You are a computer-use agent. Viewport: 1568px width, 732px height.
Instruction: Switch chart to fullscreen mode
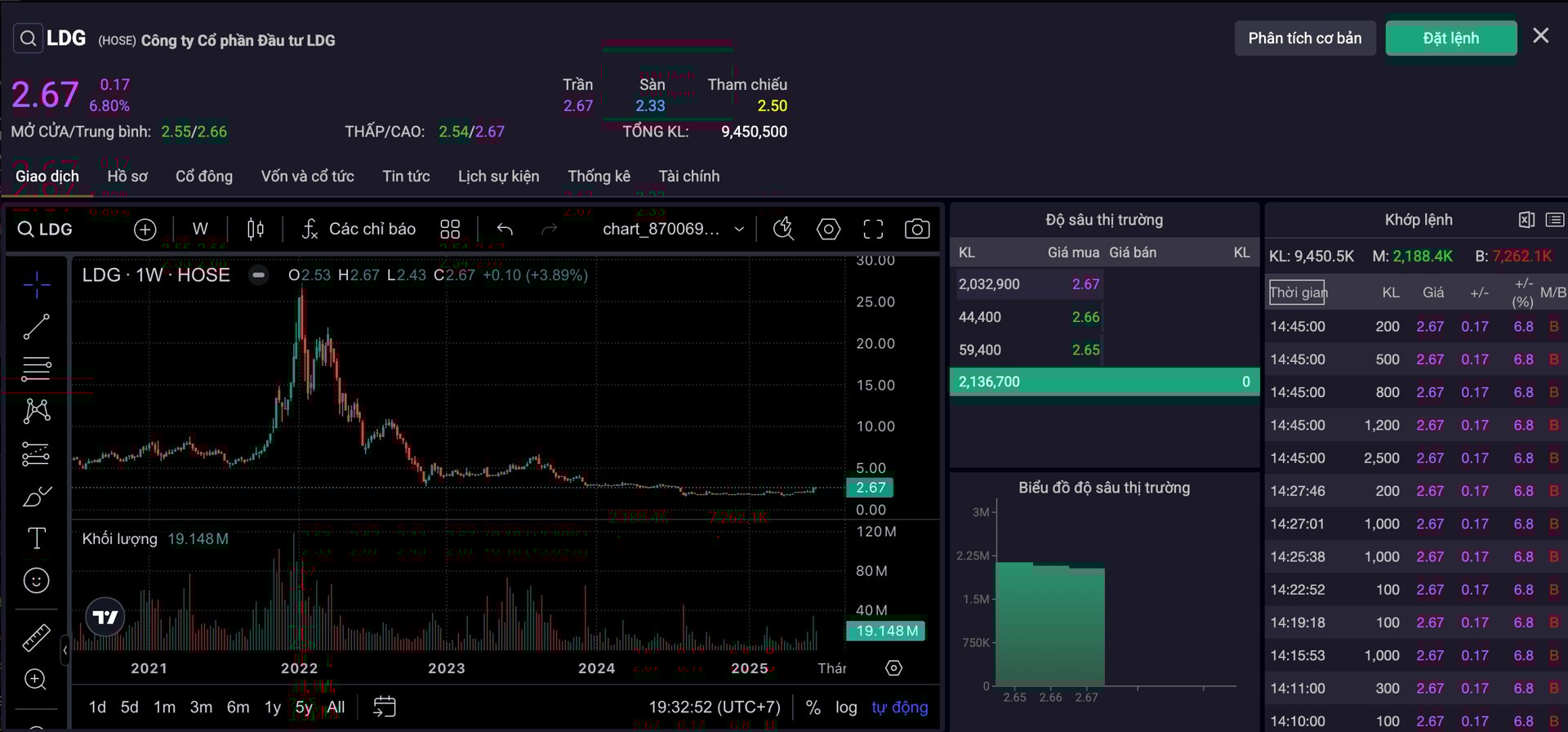(873, 230)
